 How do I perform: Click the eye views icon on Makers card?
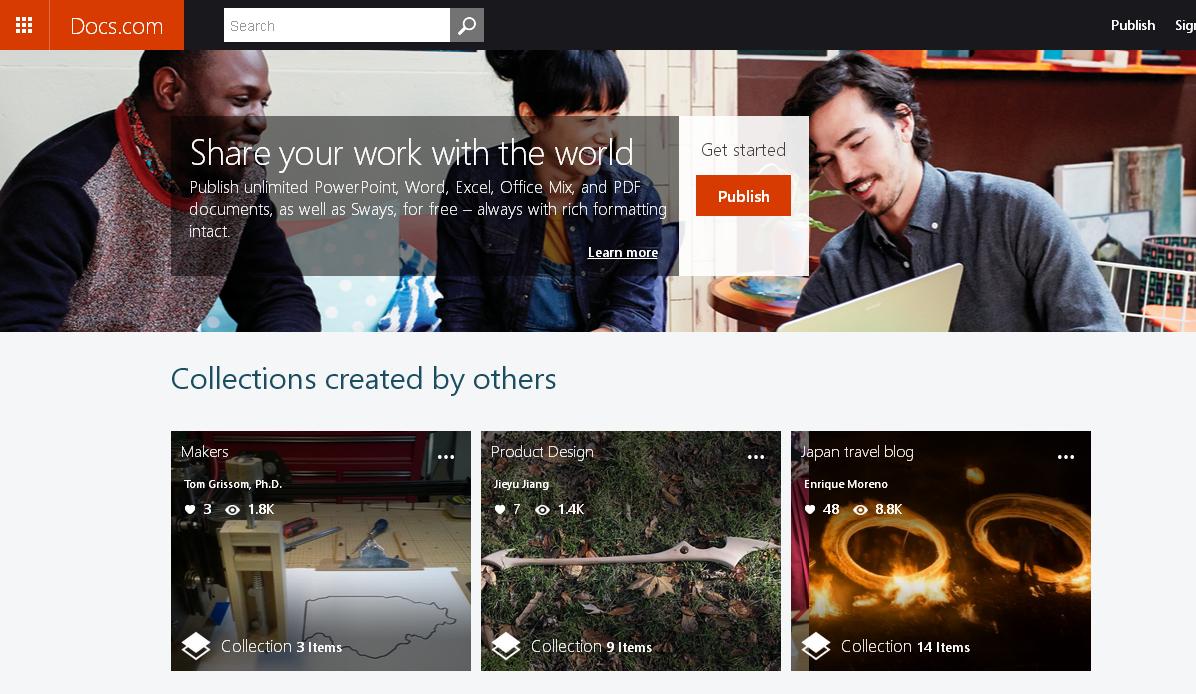pos(233,509)
